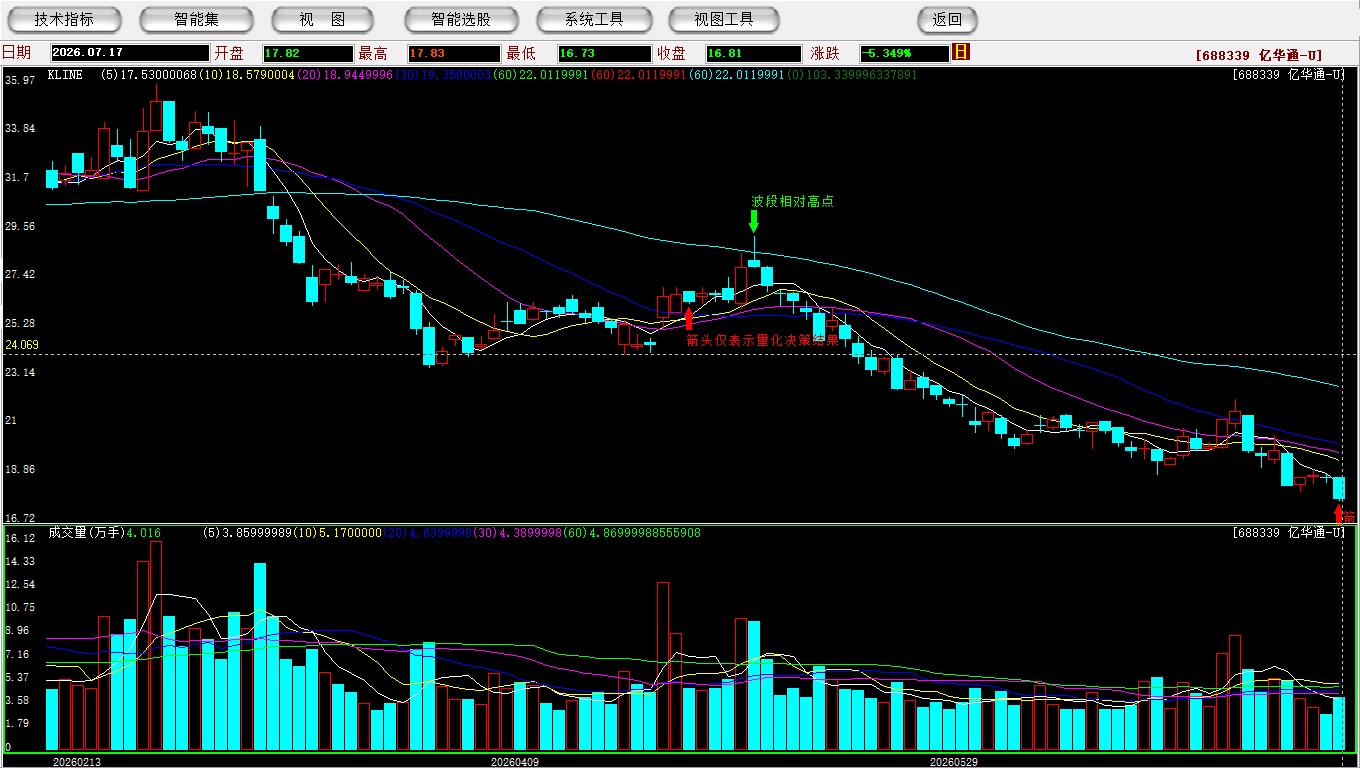Click the 成交量(万手) volume panel label
Viewport: 1360px width, 768px height.
tap(85, 533)
